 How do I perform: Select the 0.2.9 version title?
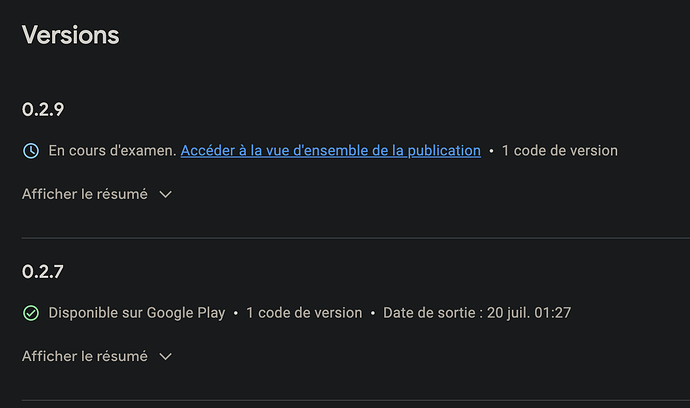[43, 109]
